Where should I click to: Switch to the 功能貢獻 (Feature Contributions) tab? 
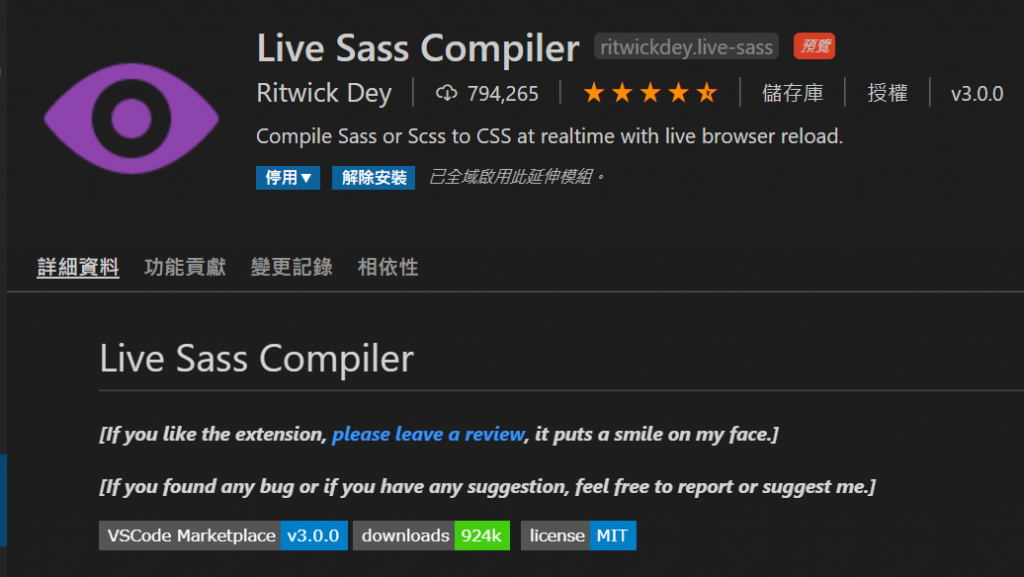click(185, 267)
